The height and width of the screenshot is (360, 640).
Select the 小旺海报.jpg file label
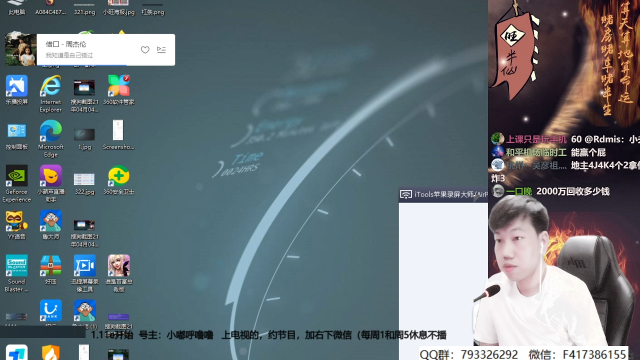coord(118,12)
